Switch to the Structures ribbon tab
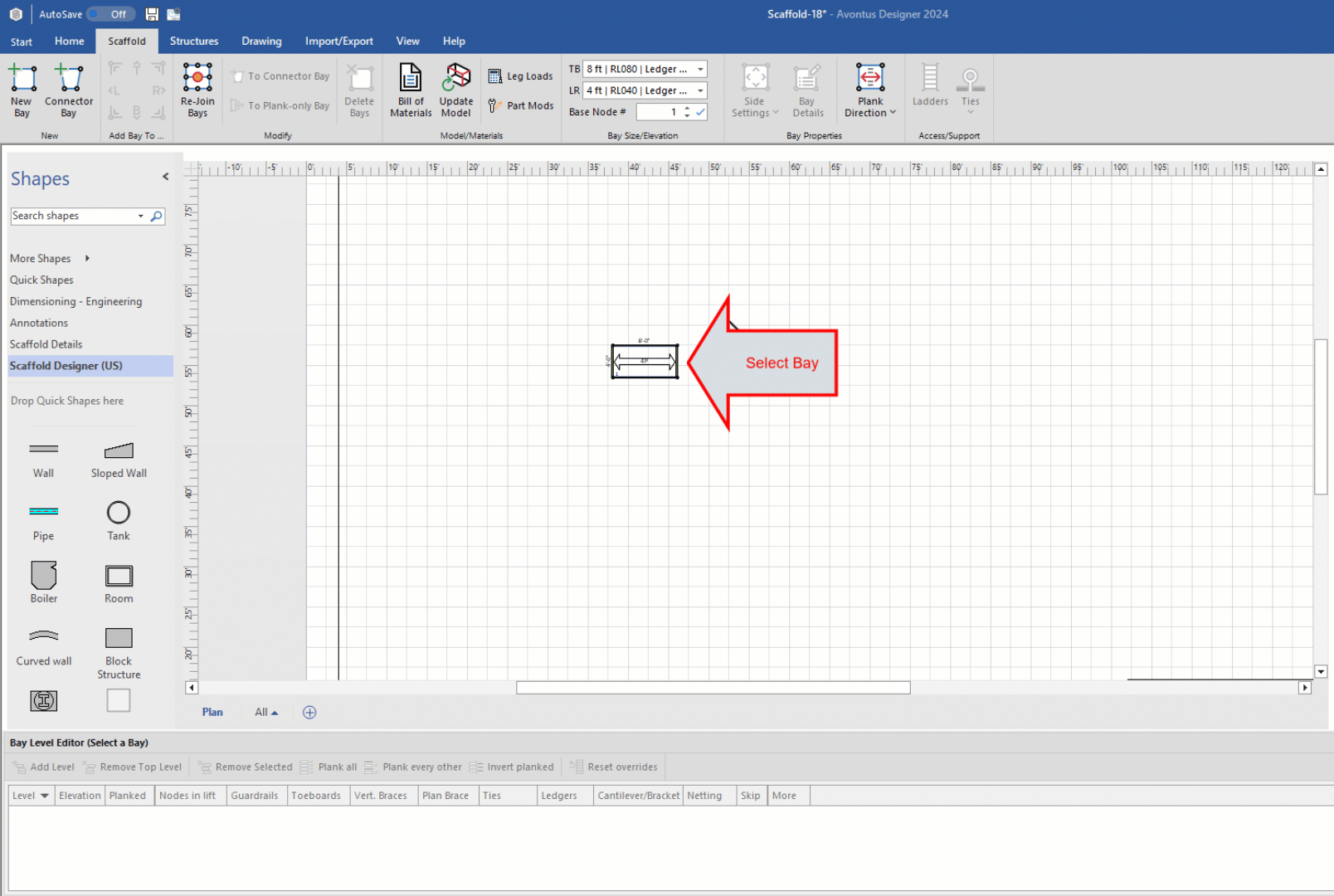Screen dimensions: 1334x896 point(194,41)
